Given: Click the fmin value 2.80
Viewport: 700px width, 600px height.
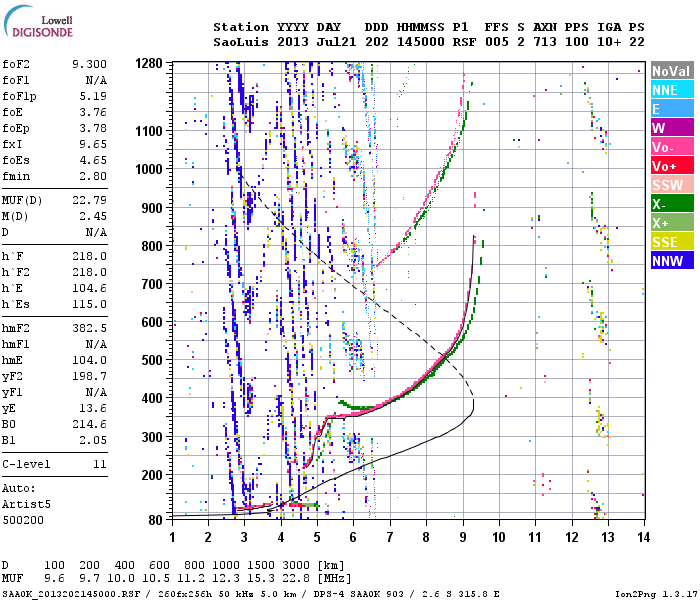Looking at the screenshot, I should 93,176.
